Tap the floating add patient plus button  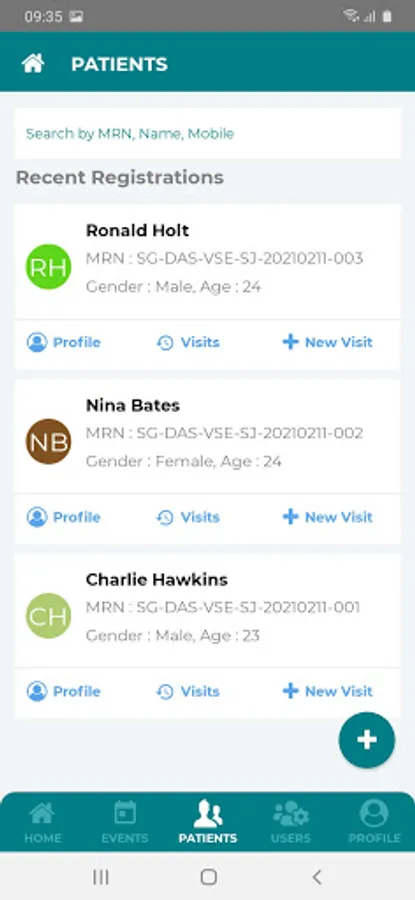[367, 740]
